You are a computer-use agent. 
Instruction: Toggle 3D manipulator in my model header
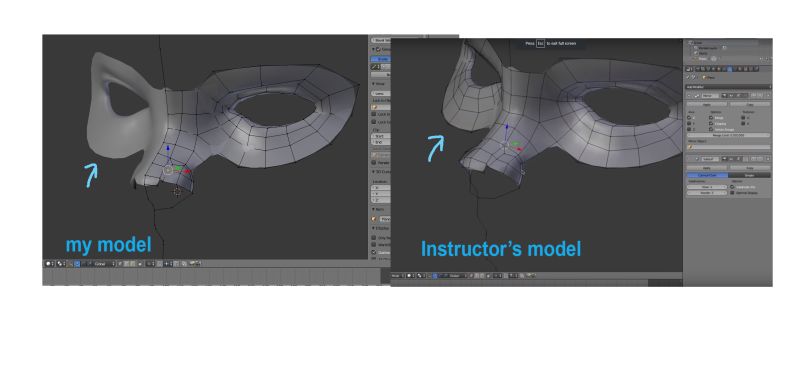tap(77, 264)
